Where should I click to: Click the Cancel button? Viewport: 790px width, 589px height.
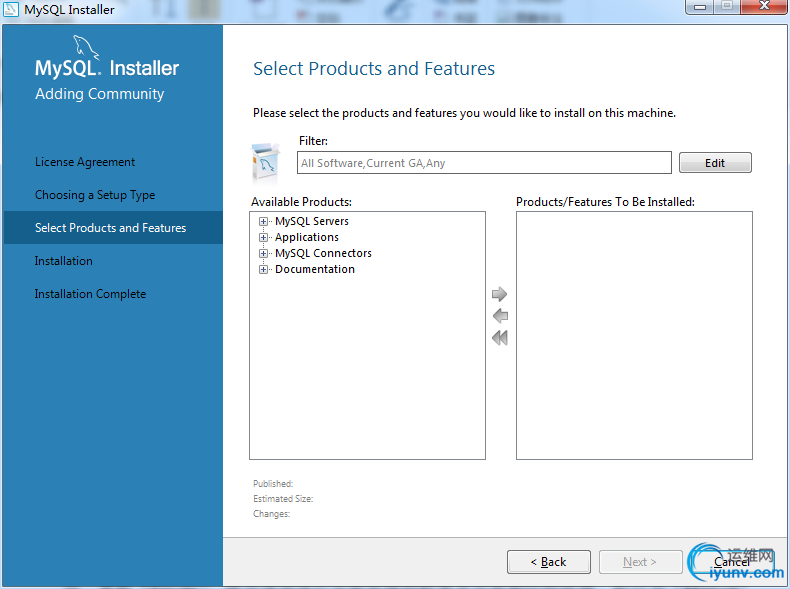(x=732, y=562)
